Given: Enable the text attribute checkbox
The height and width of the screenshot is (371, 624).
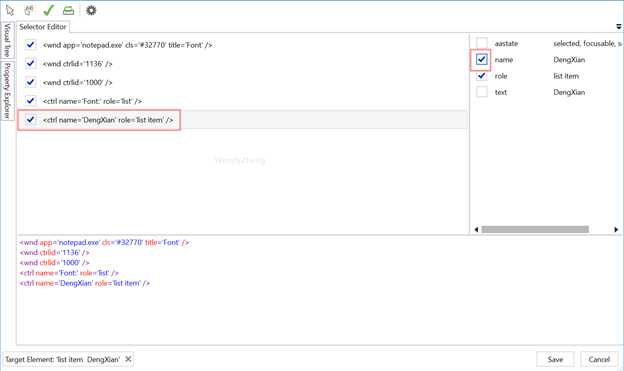Looking at the screenshot, I should point(482,92).
